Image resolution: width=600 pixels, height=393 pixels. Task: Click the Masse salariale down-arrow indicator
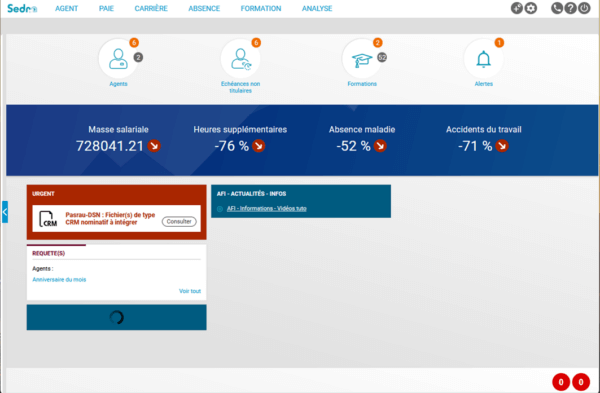coord(154,146)
